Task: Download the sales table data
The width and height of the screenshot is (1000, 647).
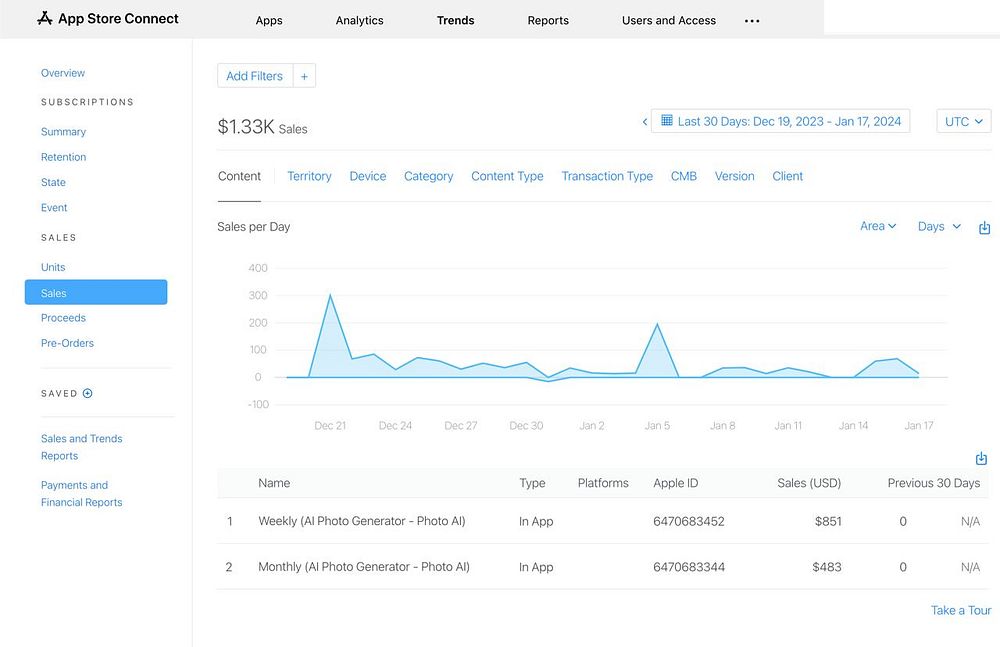Action: point(981,459)
